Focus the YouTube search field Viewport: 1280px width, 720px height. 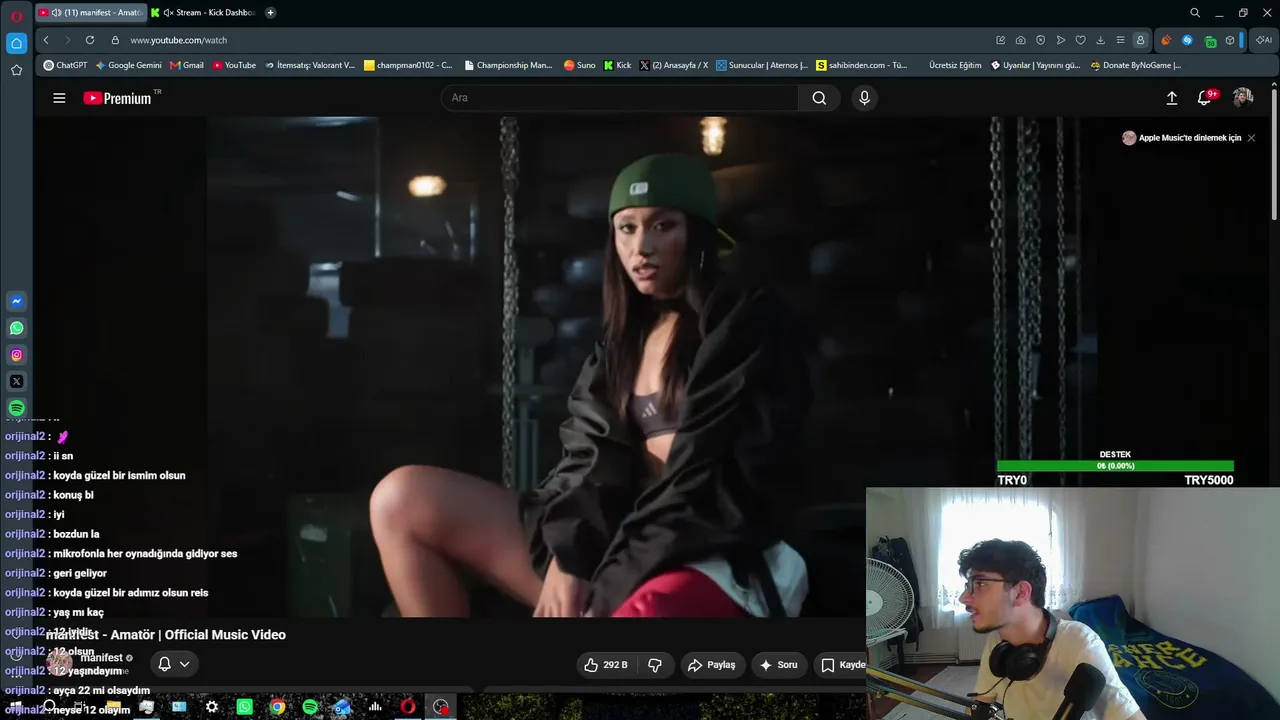pos(620,98)
